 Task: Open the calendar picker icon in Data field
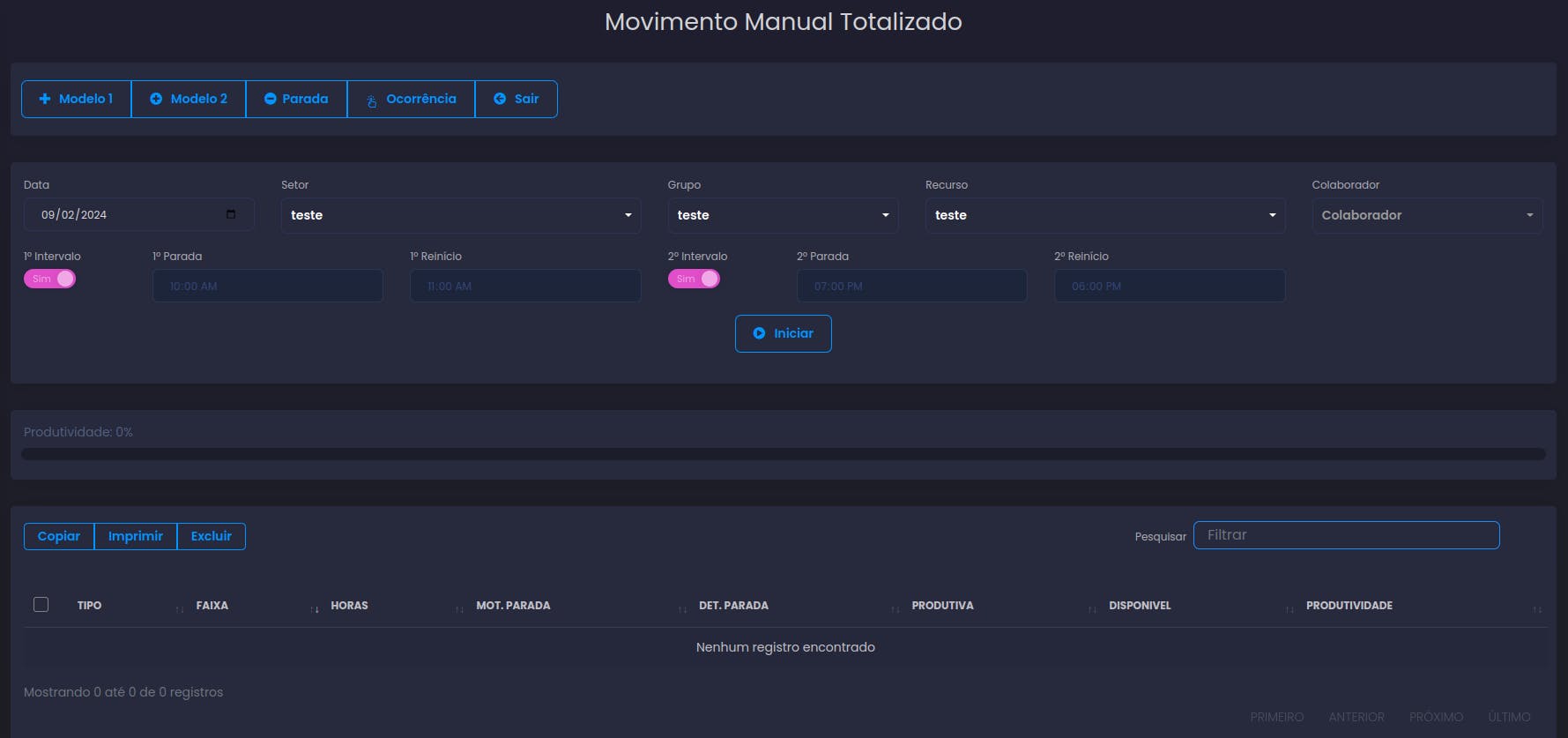[231, 214]
